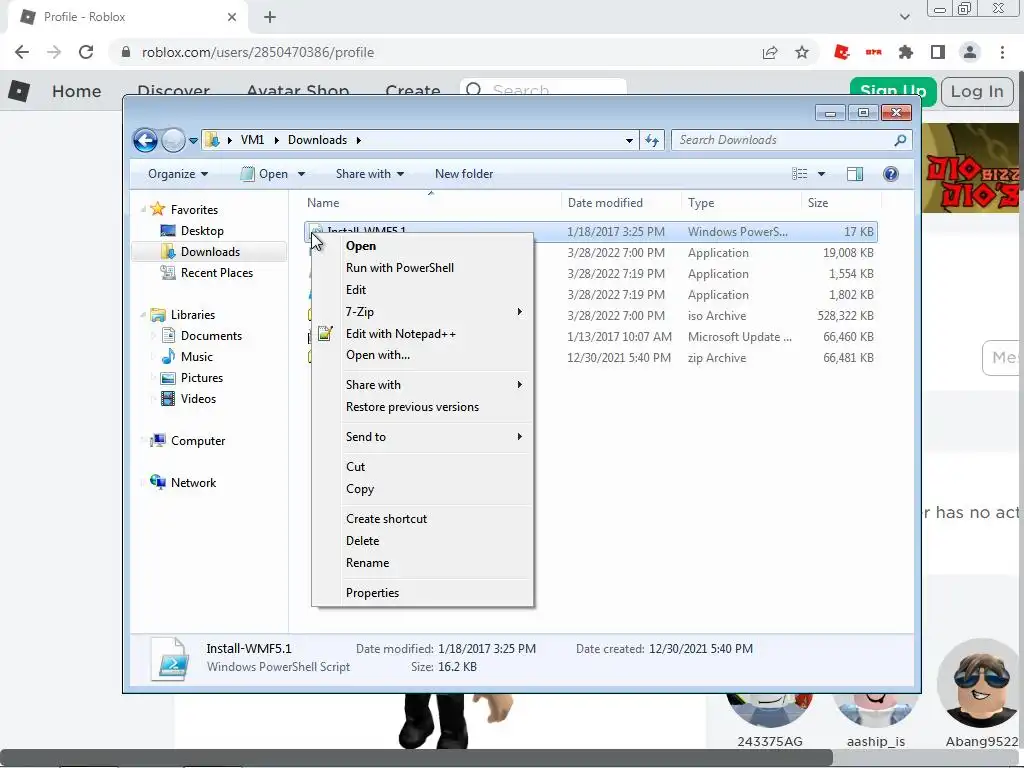The image size is (1024, 768).
Task: Click the Explorer back arrow button
Action: (x=145, y=140)
